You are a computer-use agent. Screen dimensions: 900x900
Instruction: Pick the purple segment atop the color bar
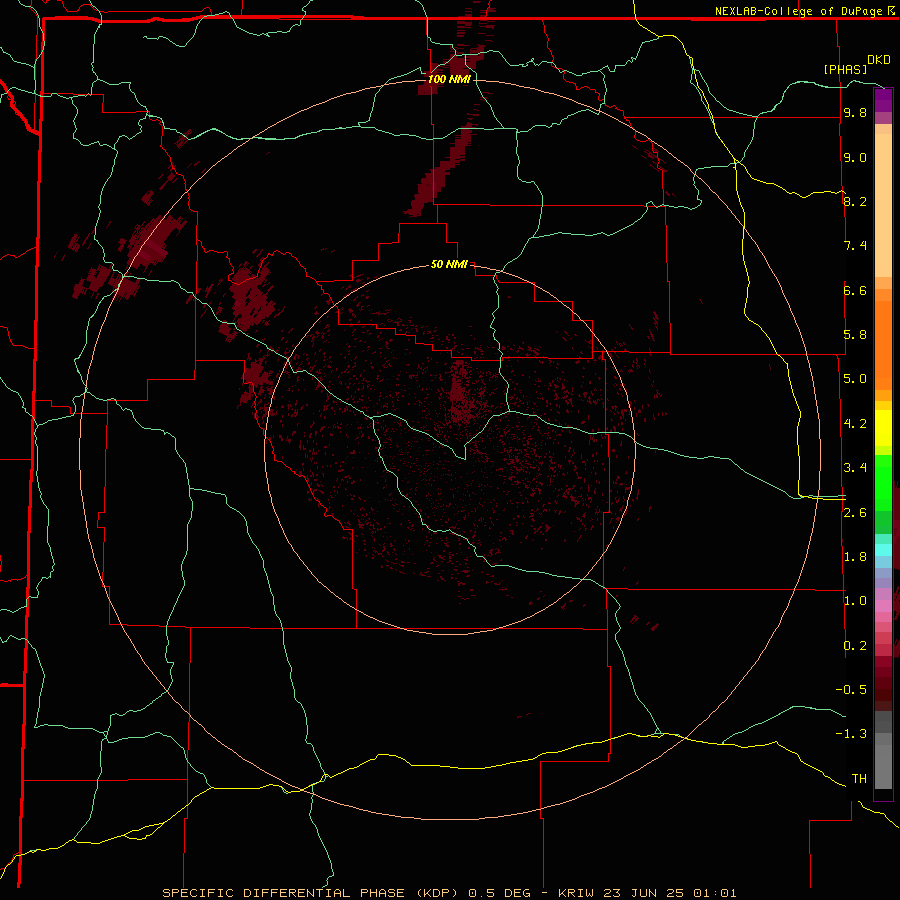click(x=883, y=100)
